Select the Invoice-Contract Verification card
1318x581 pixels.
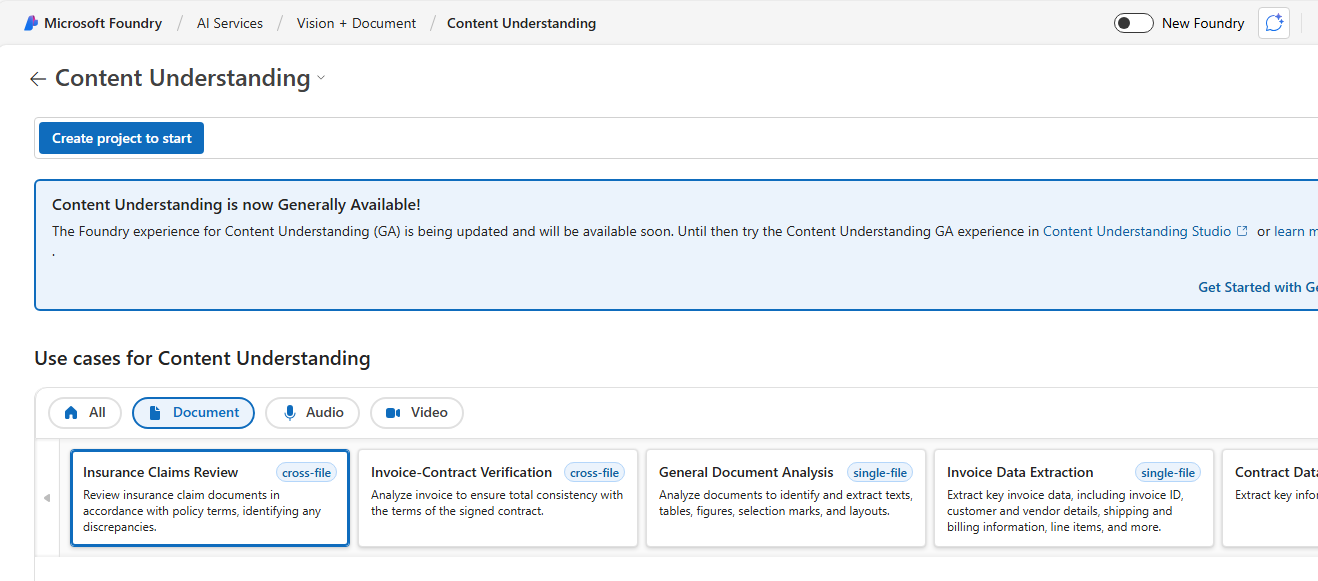click(x=497, y=498)
